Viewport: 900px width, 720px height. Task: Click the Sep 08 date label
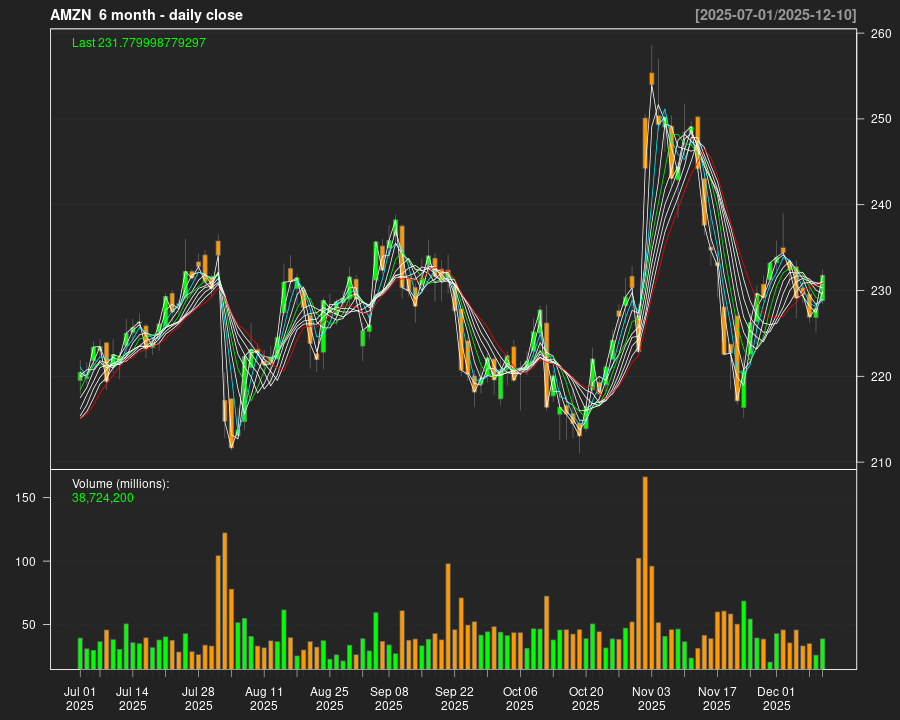[390, 691]
